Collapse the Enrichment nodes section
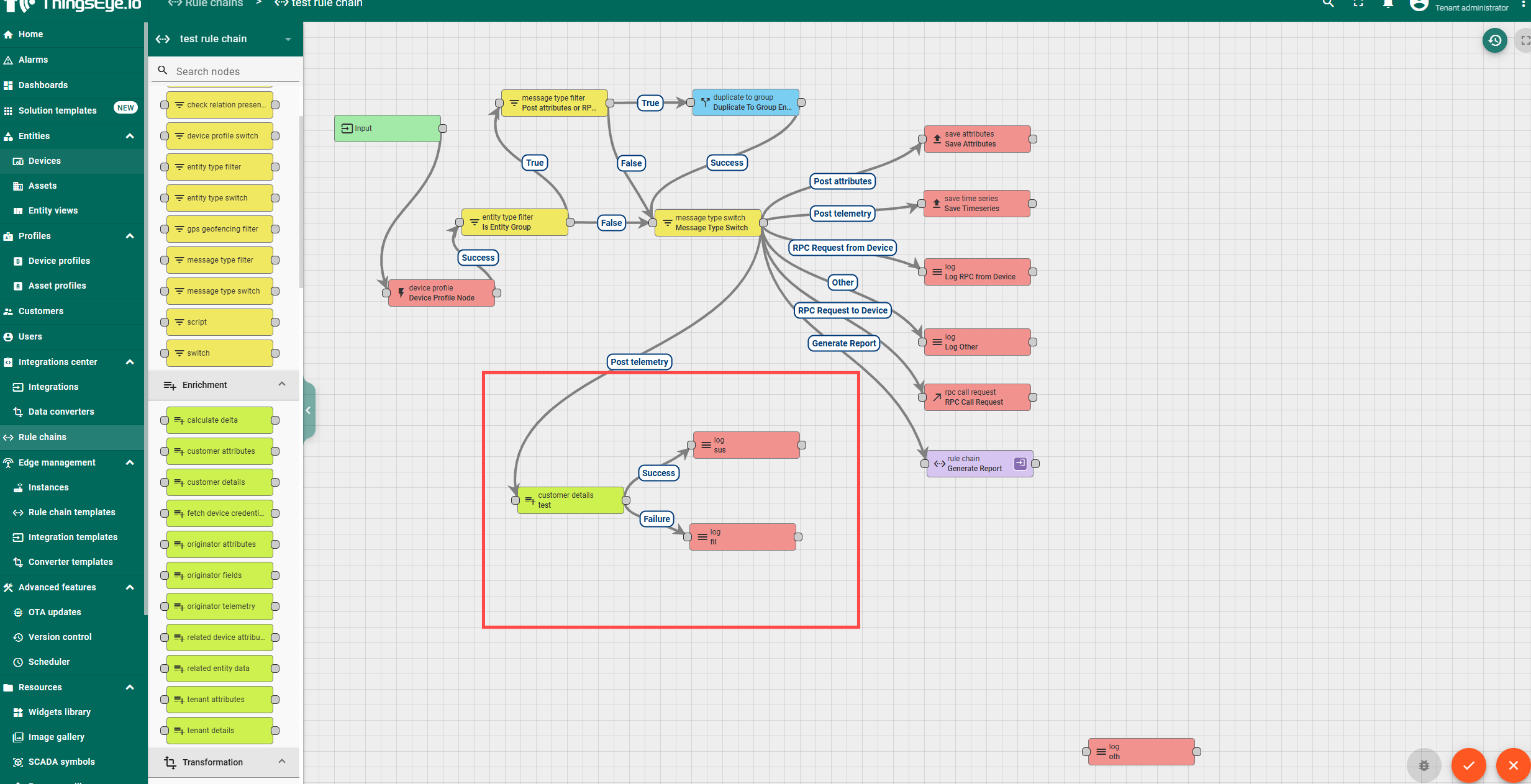 pos(282,384)
